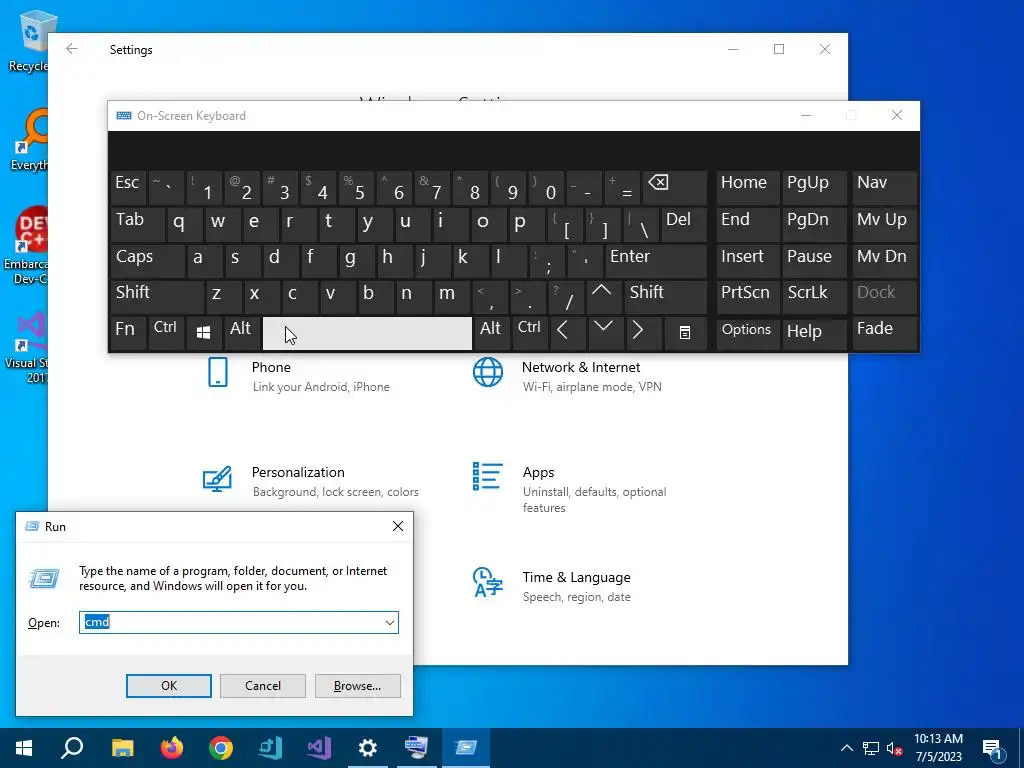Click the Help key on the keyboard
This screenshot has width=1024, height=768.
point(814,333)
